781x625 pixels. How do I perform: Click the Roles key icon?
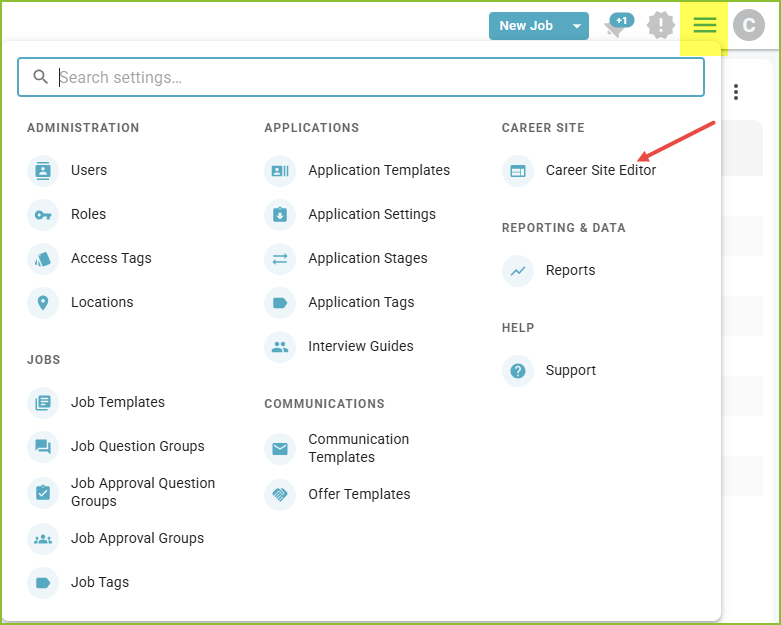pos(43,215)
